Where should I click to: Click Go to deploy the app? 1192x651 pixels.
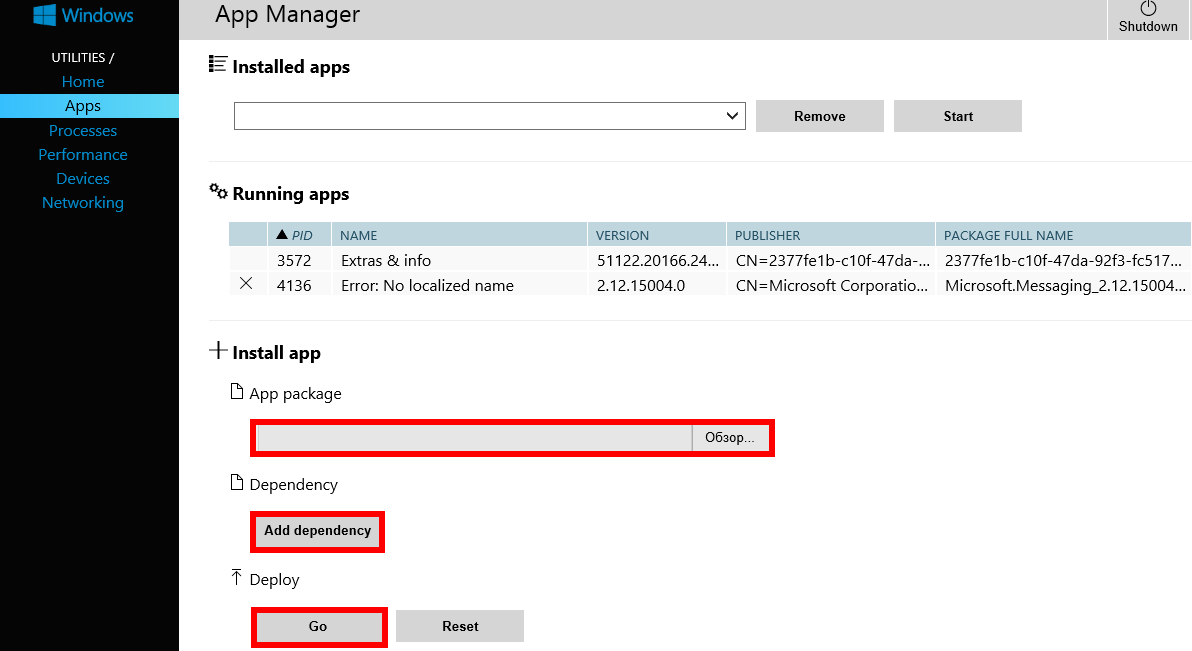click(x=319, y=627)
